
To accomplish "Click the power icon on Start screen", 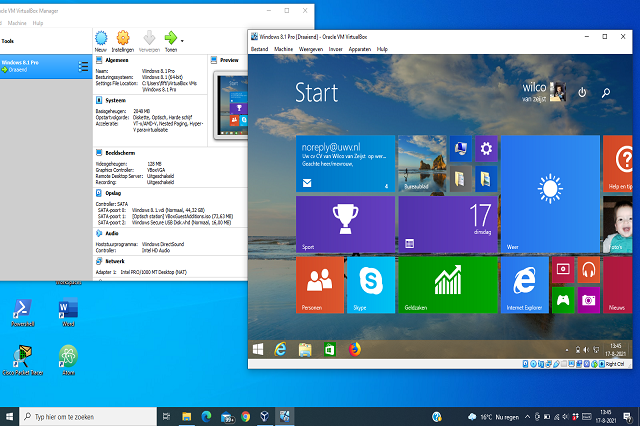I will point(582,93).
